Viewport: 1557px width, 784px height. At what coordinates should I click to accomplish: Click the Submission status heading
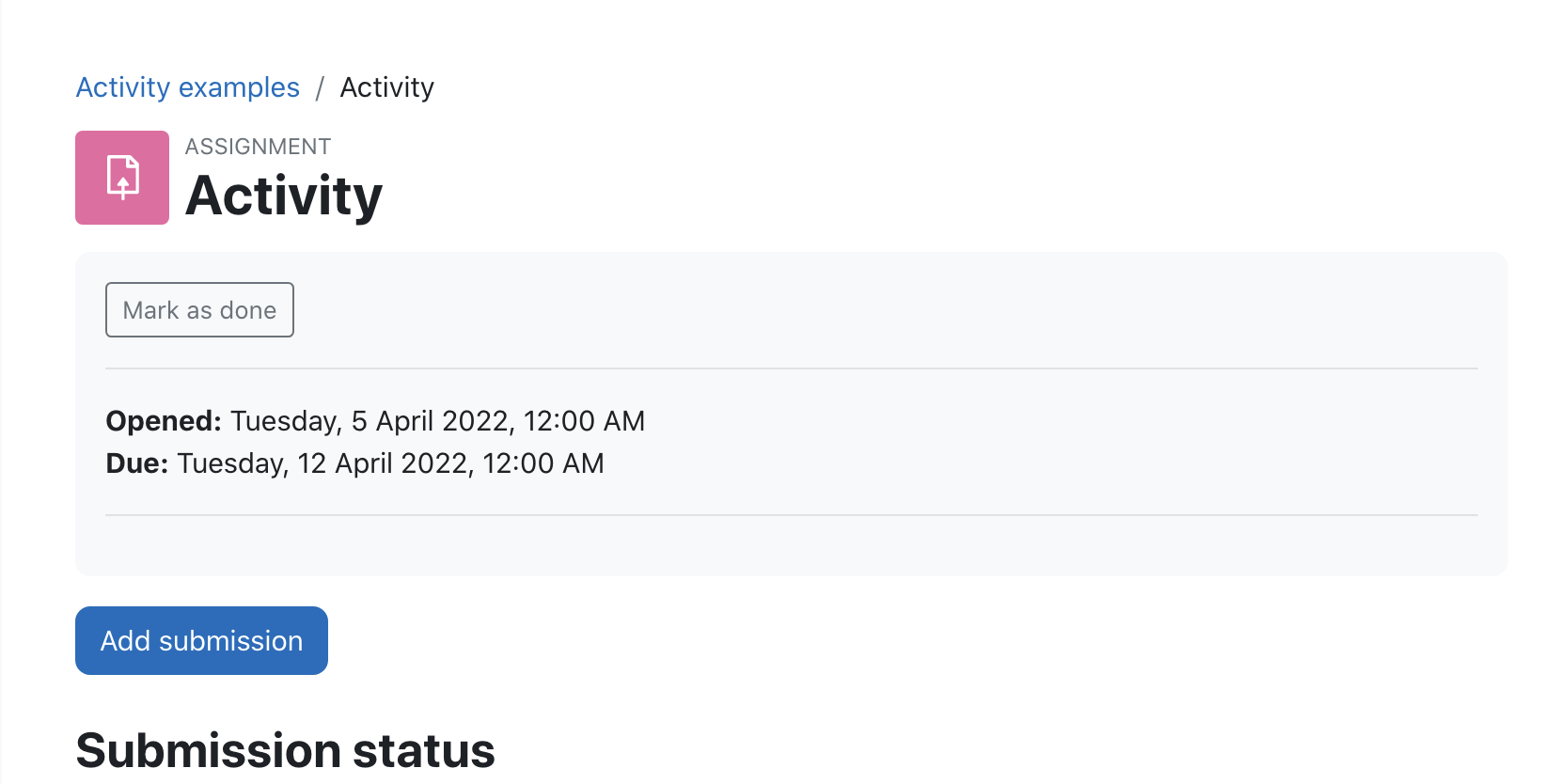(285, 750)
